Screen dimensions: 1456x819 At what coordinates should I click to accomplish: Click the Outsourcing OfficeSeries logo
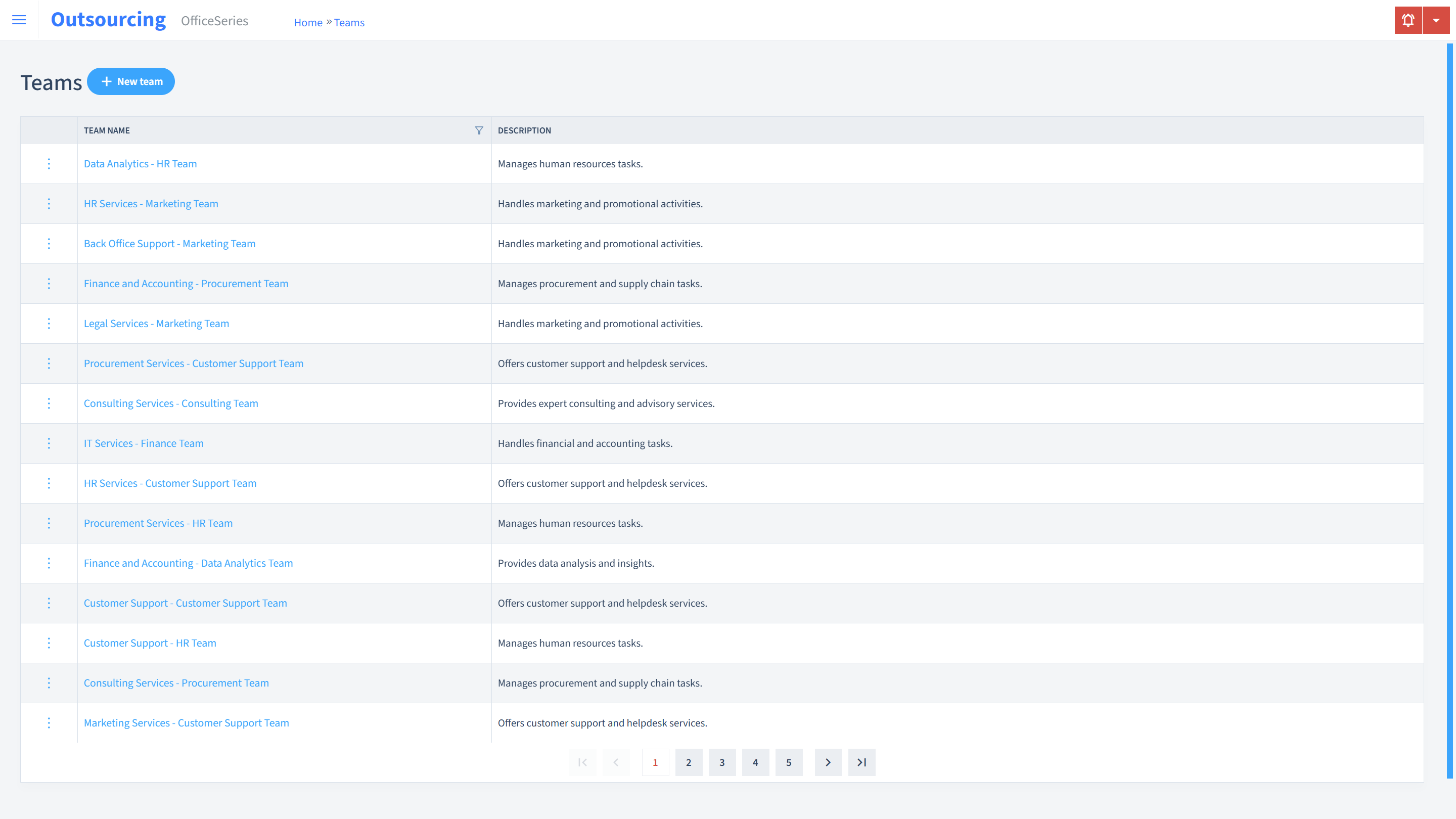[x=149, y=19]
